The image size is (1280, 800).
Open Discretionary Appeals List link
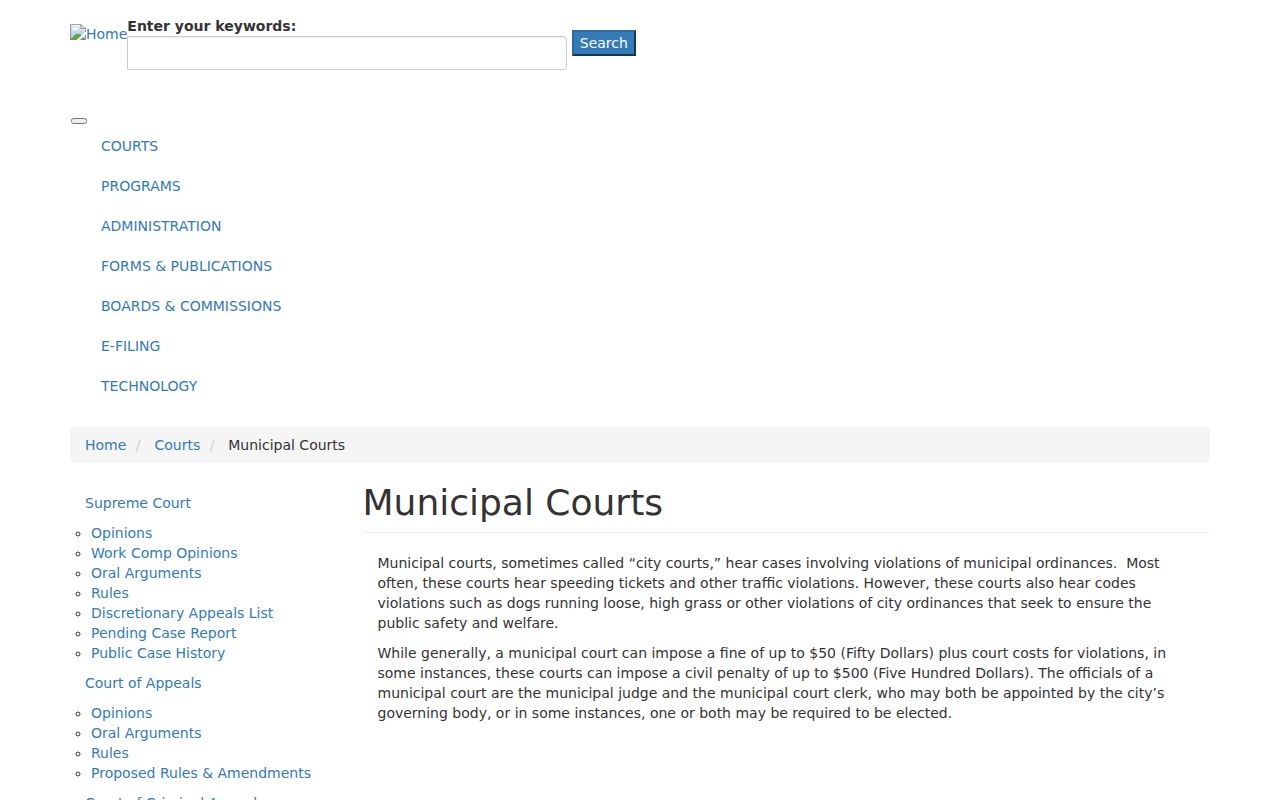(182, 613)
